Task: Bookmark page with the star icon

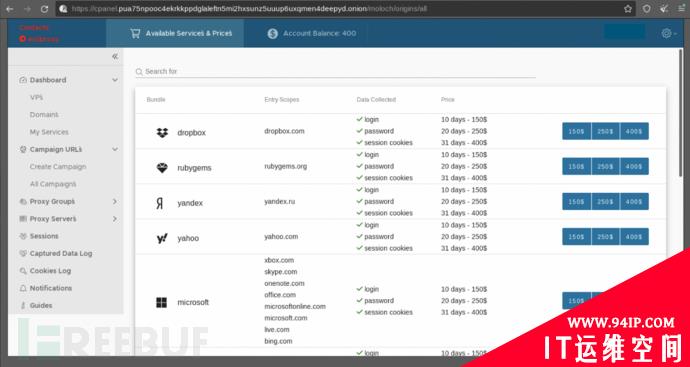Action: [628, 8]
